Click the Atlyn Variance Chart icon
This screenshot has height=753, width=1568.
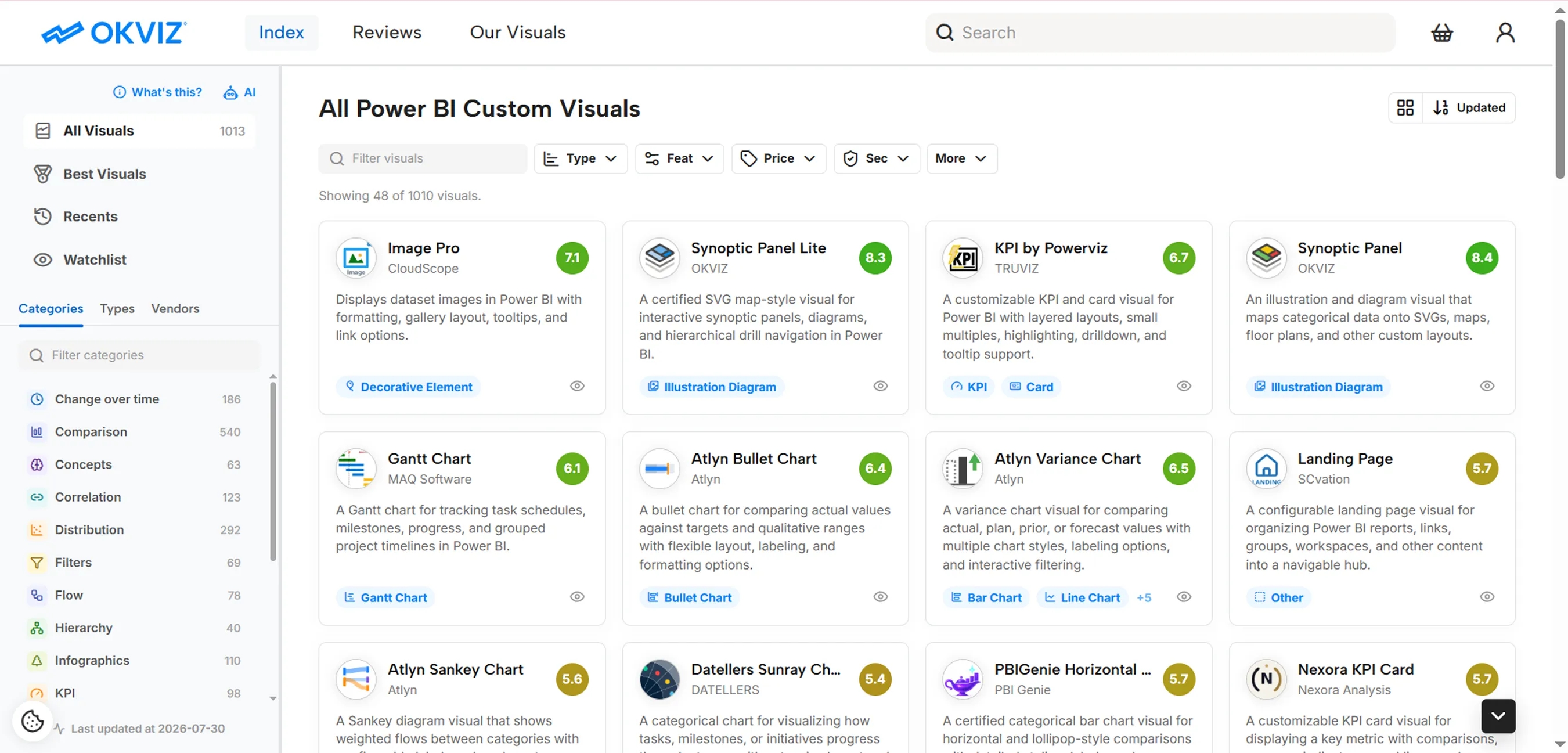[x=963, y=469]
